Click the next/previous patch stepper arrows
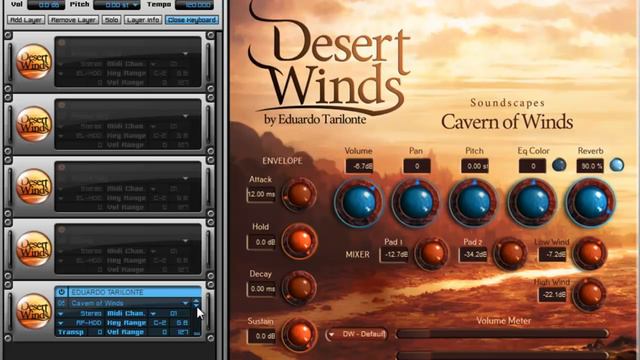 pyautogui.click(x=196, y=303)
